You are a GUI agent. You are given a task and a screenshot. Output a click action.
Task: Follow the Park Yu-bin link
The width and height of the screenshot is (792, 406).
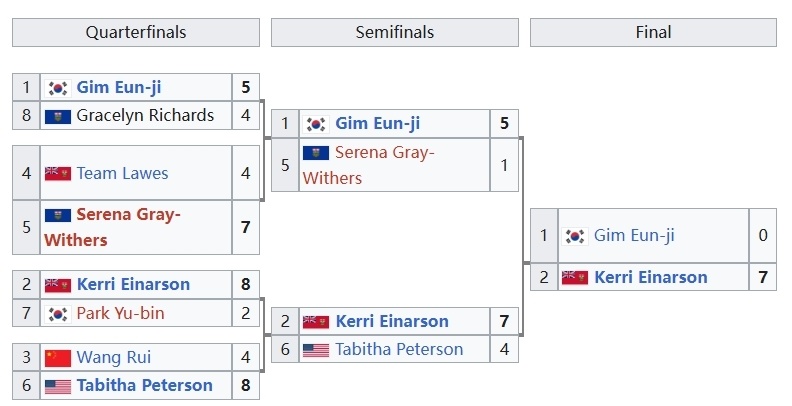(120, 314)
